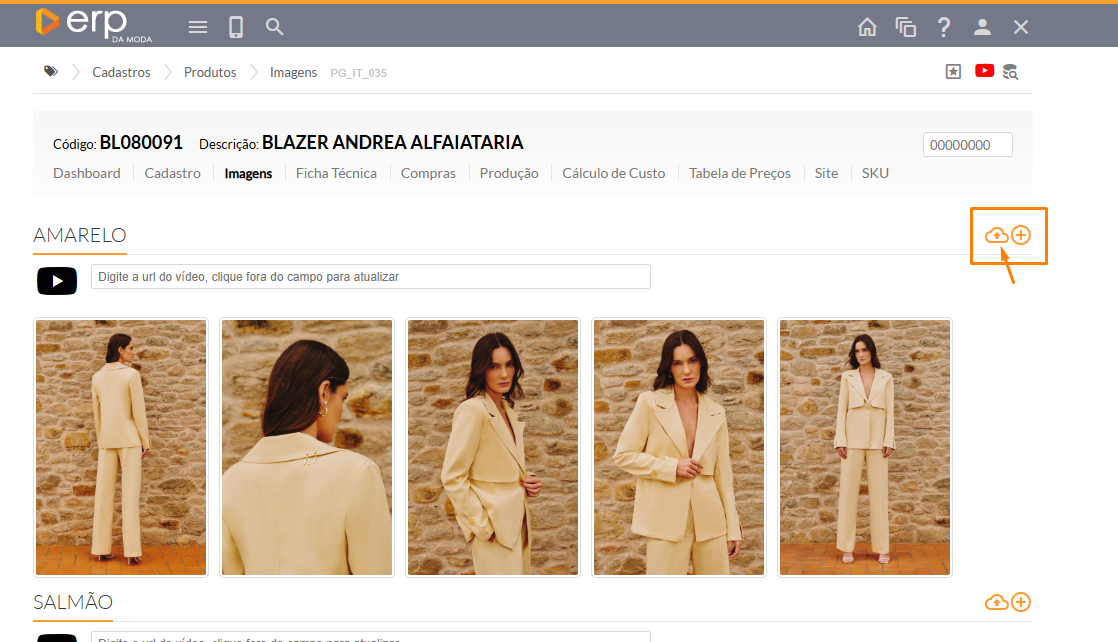Viewport: 1118px width, 642px height.
Task: Open the windows/copy icon in header
Action: click(x=906, y=27)
